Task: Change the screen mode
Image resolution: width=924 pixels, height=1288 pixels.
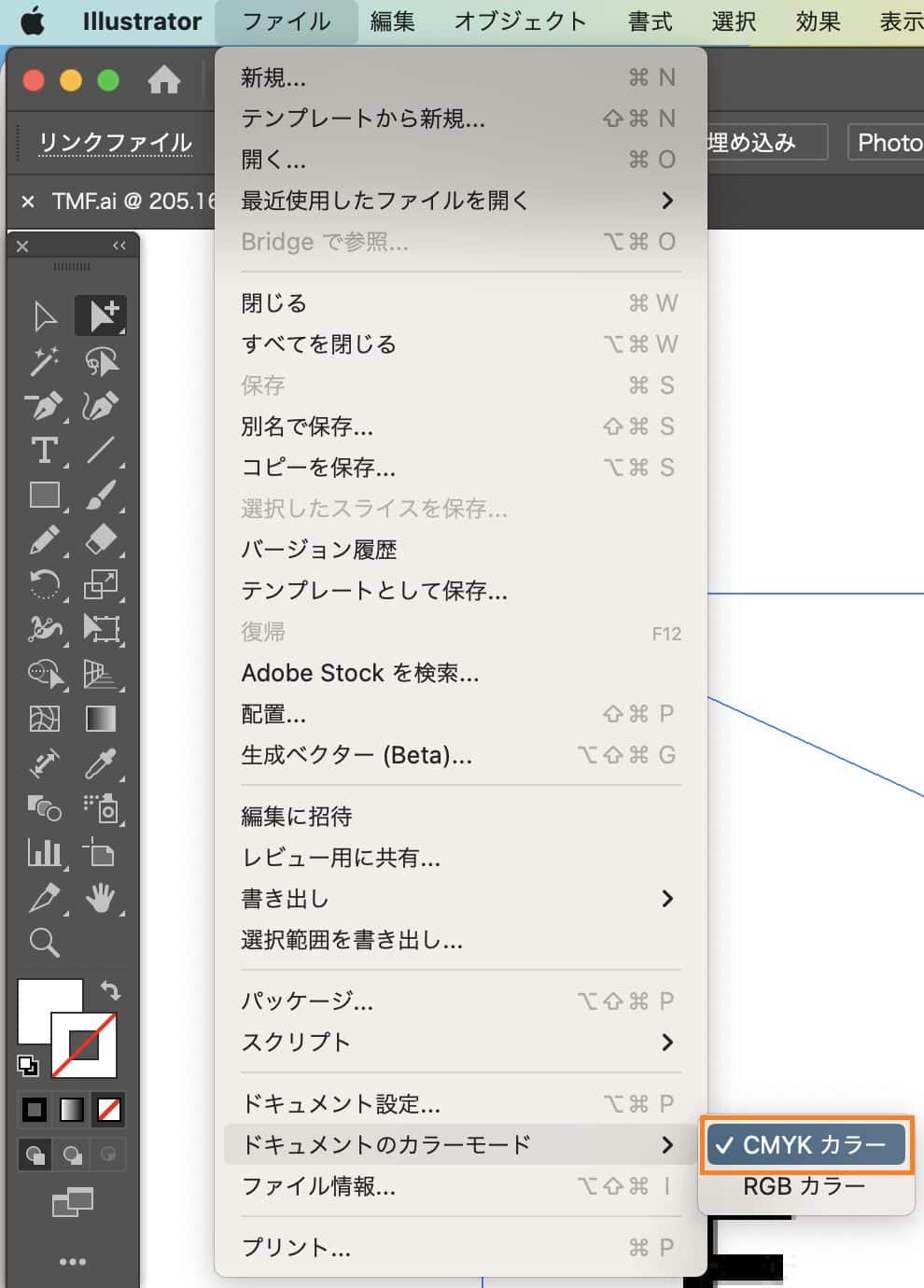Action: click(x=73, y=1203)
